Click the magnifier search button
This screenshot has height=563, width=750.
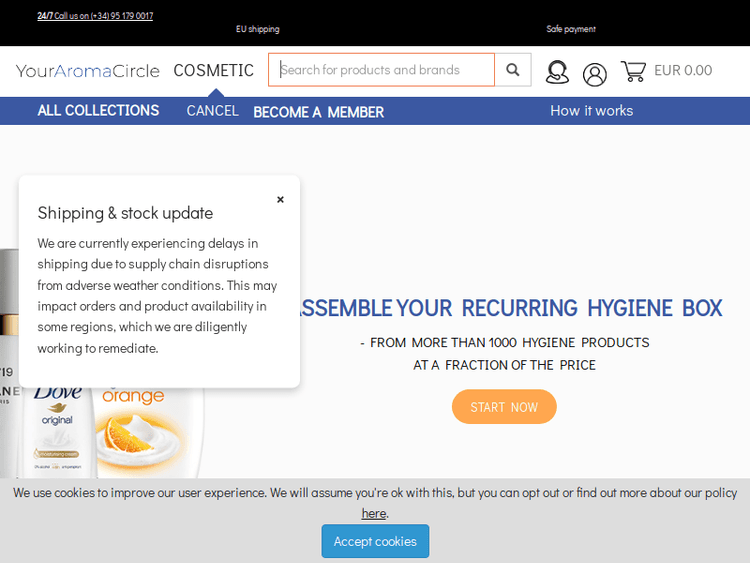pyautogui.click(x=513, y=70)
